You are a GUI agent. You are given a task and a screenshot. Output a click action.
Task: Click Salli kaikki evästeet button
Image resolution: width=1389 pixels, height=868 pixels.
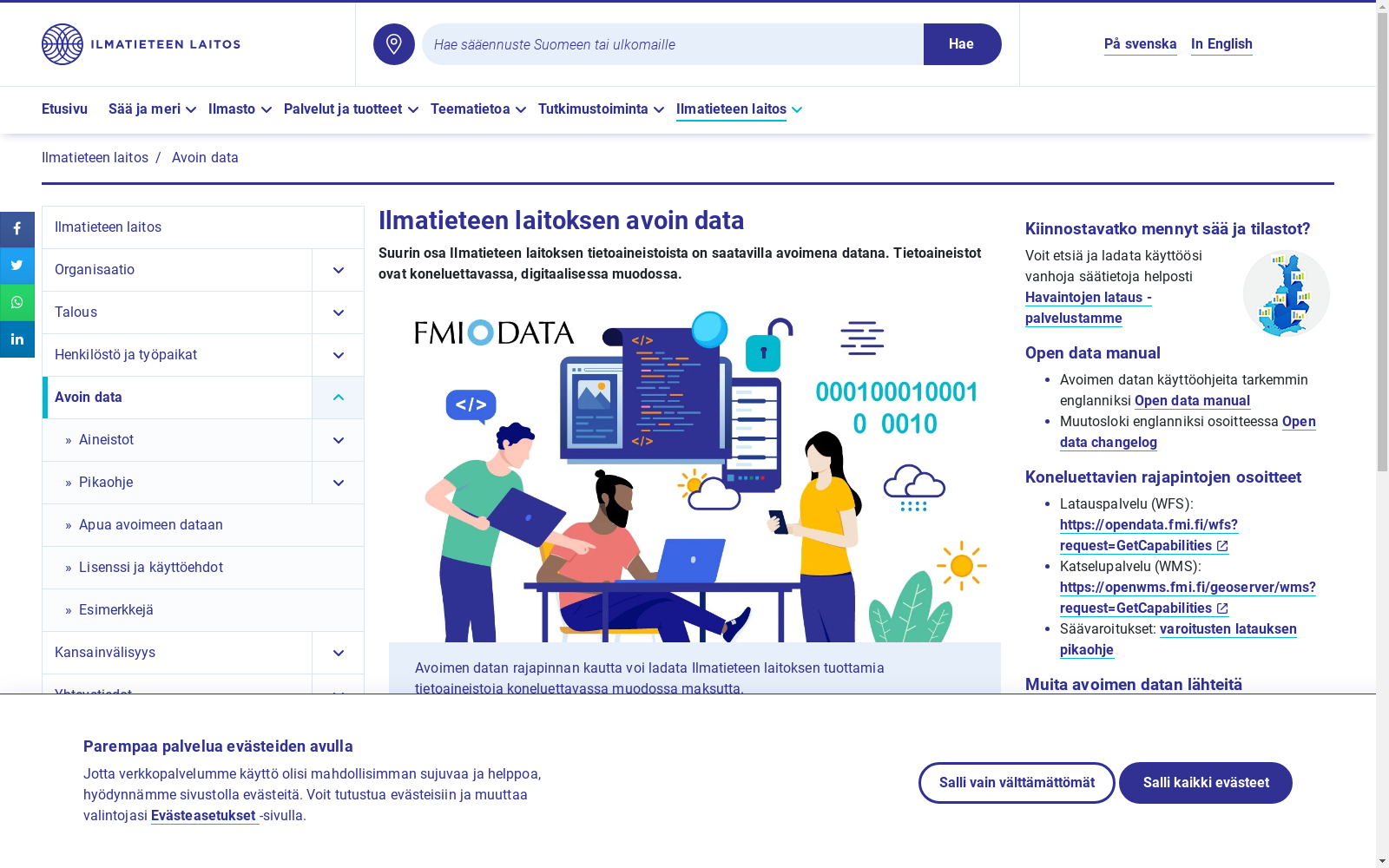(1206, 783)
